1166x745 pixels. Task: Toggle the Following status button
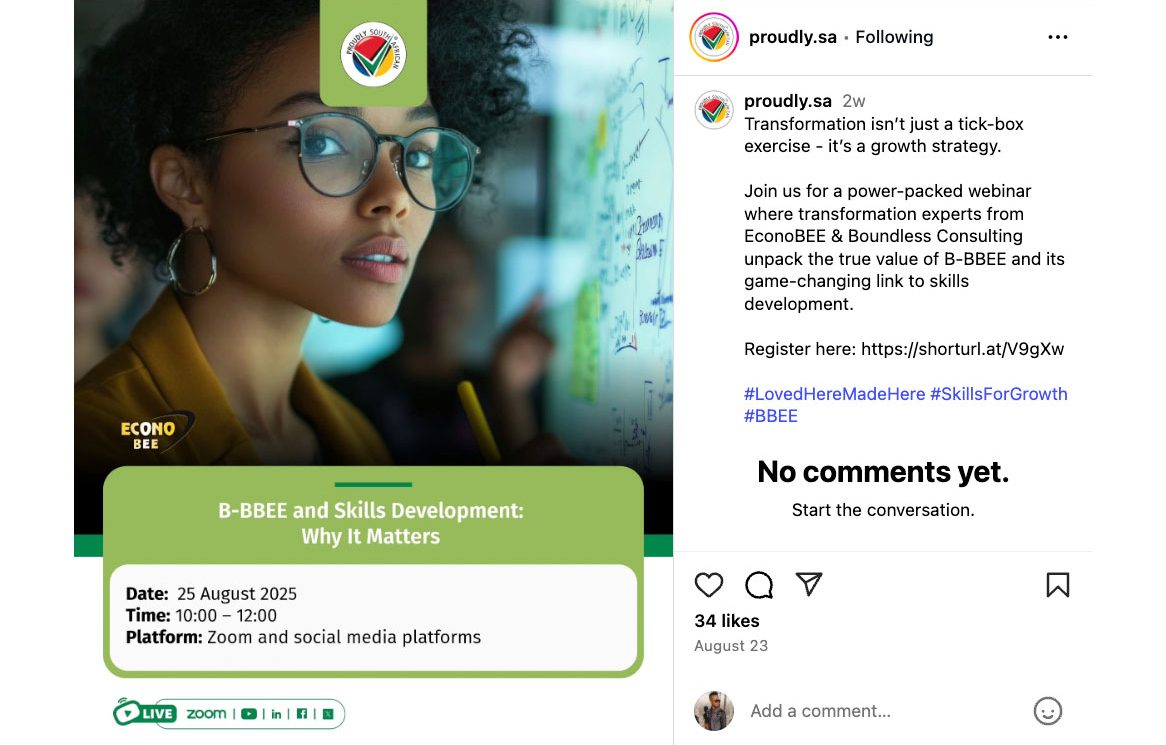[894, 37]
